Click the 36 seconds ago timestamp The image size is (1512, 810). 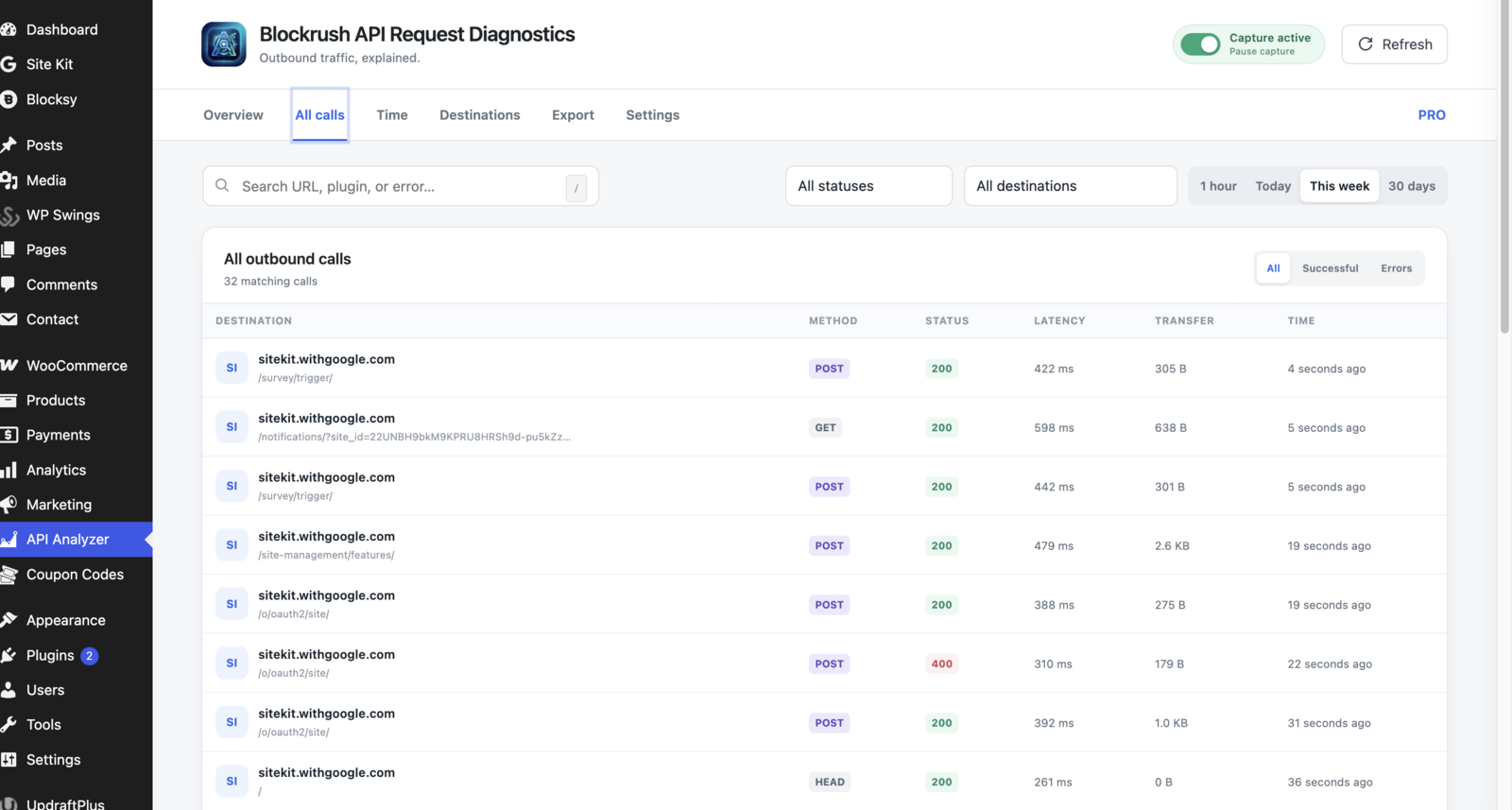(1330, 782)
